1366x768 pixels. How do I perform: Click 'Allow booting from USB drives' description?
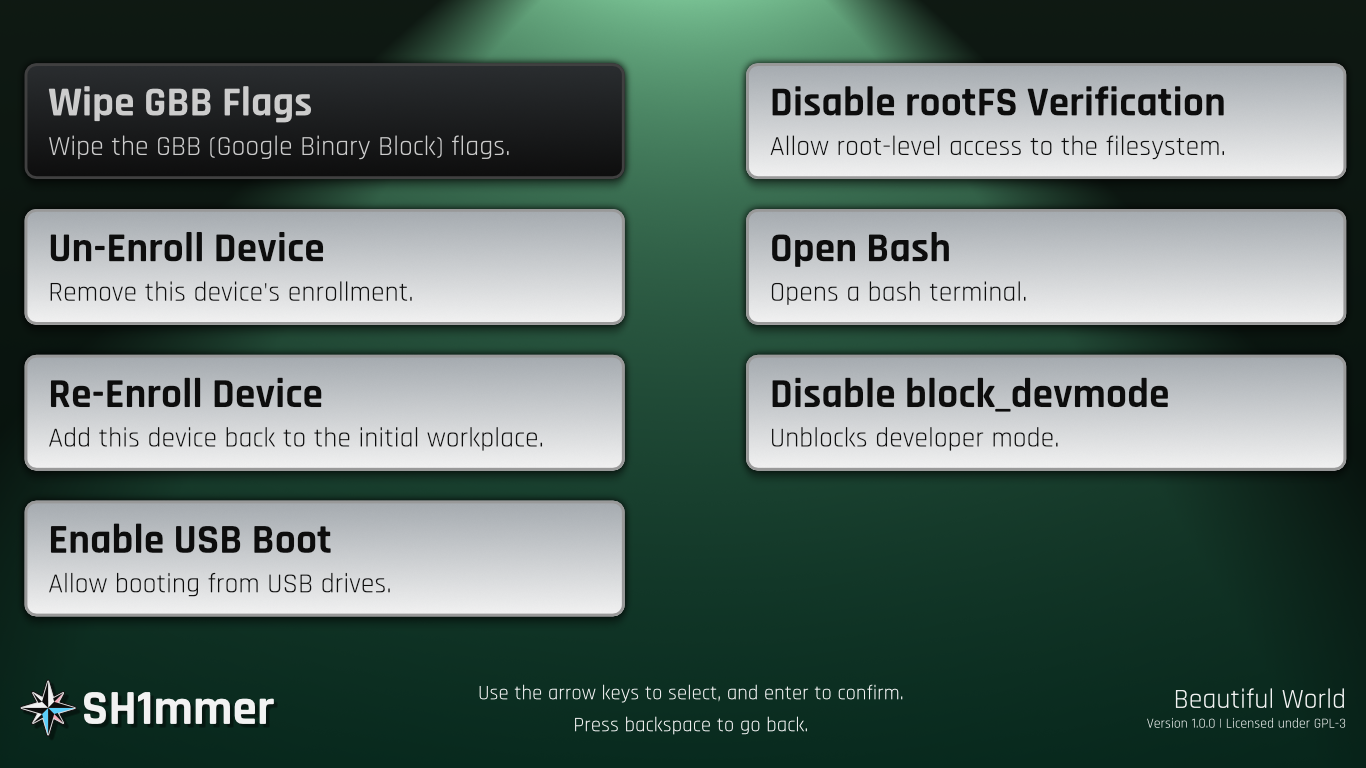(x=220, y=584)
